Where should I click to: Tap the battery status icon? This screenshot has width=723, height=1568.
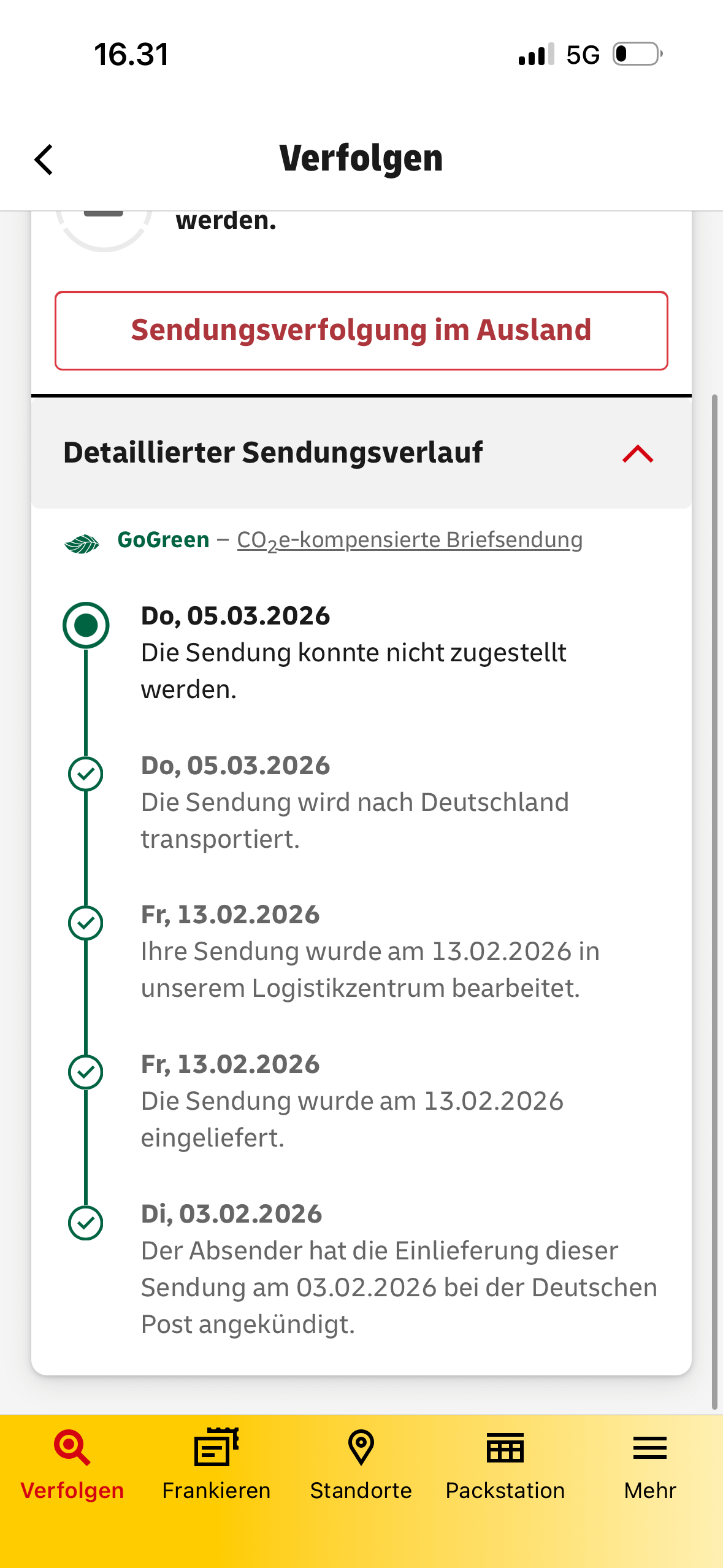pyautogui.click(x=638, y=54)
